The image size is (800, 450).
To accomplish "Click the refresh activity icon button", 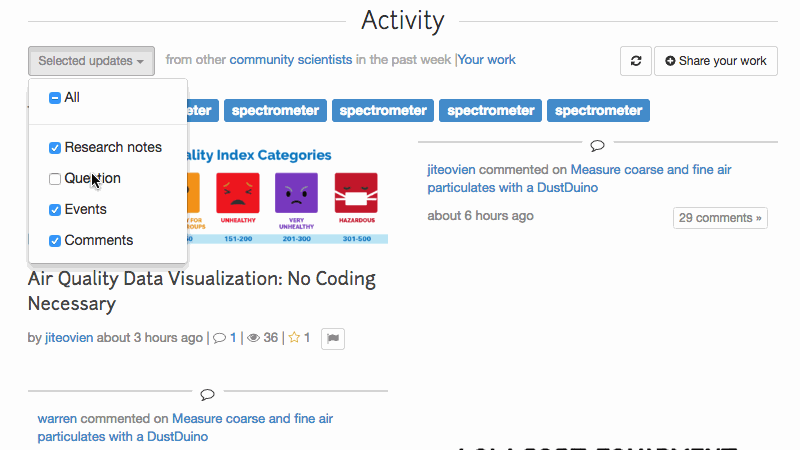I will click(636, 61).
